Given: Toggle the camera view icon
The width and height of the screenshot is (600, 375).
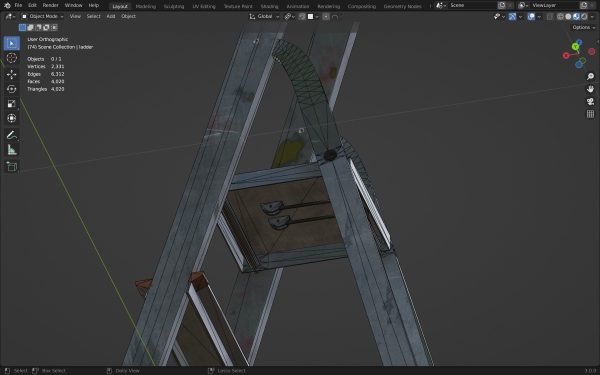Looking at the screenshot, I should click(590, 101).
